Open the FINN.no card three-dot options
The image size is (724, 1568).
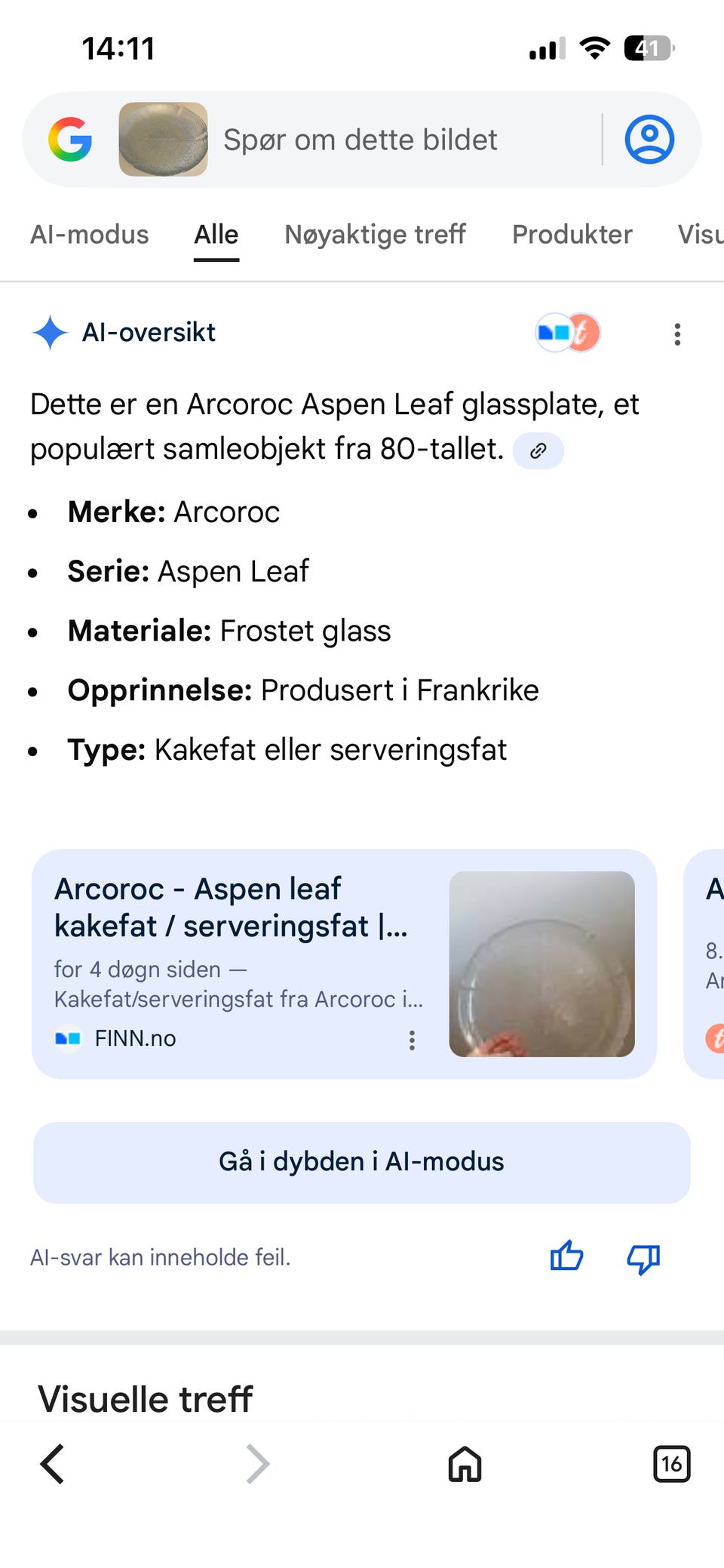click(x=412, y=1040)
